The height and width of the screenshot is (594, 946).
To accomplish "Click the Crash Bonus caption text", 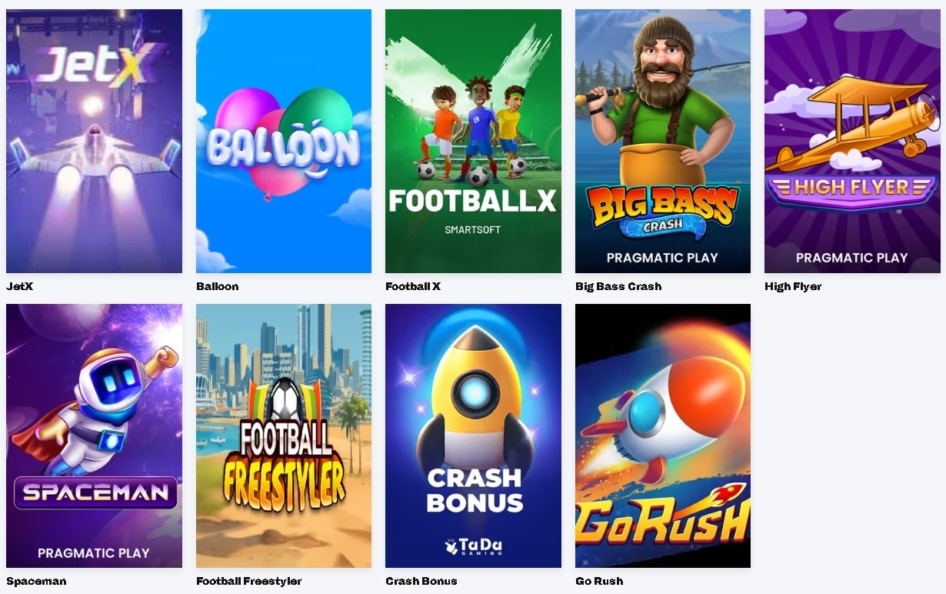I will 421,581.
